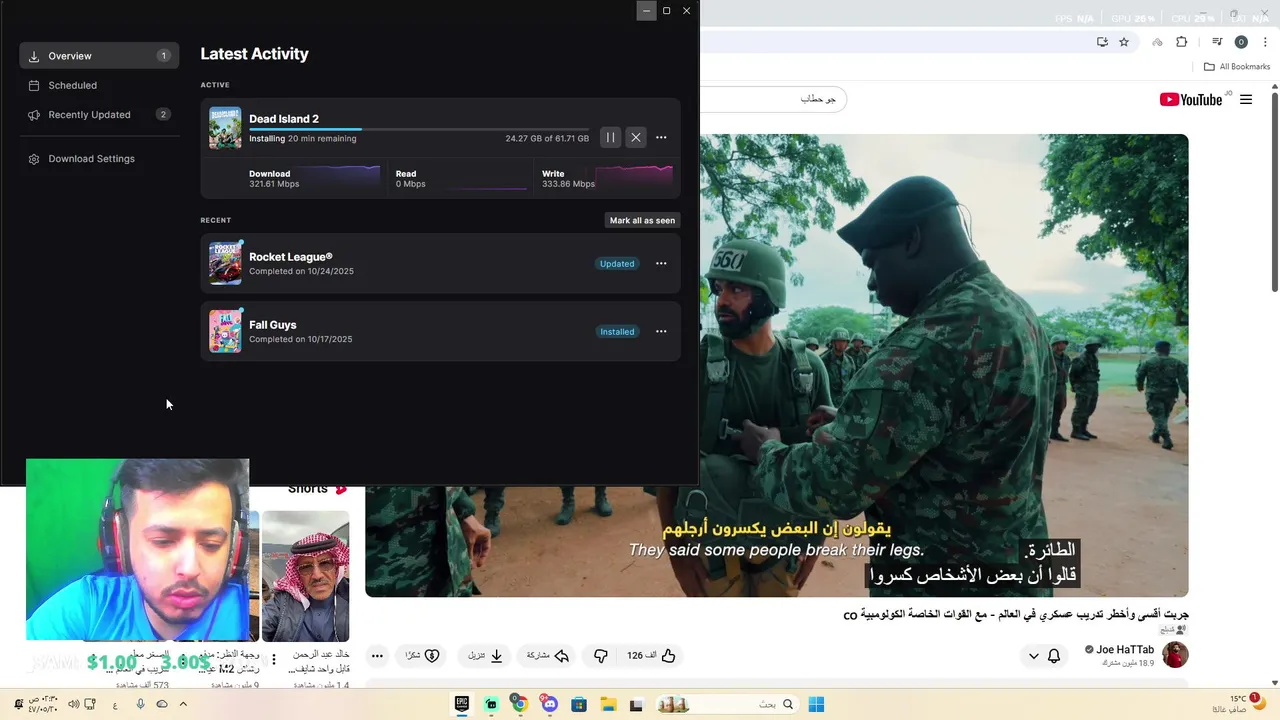Click YouTube search field with Arabic text
The width and height of the screenshot is (1280, 720).
(x=773, y=99)
